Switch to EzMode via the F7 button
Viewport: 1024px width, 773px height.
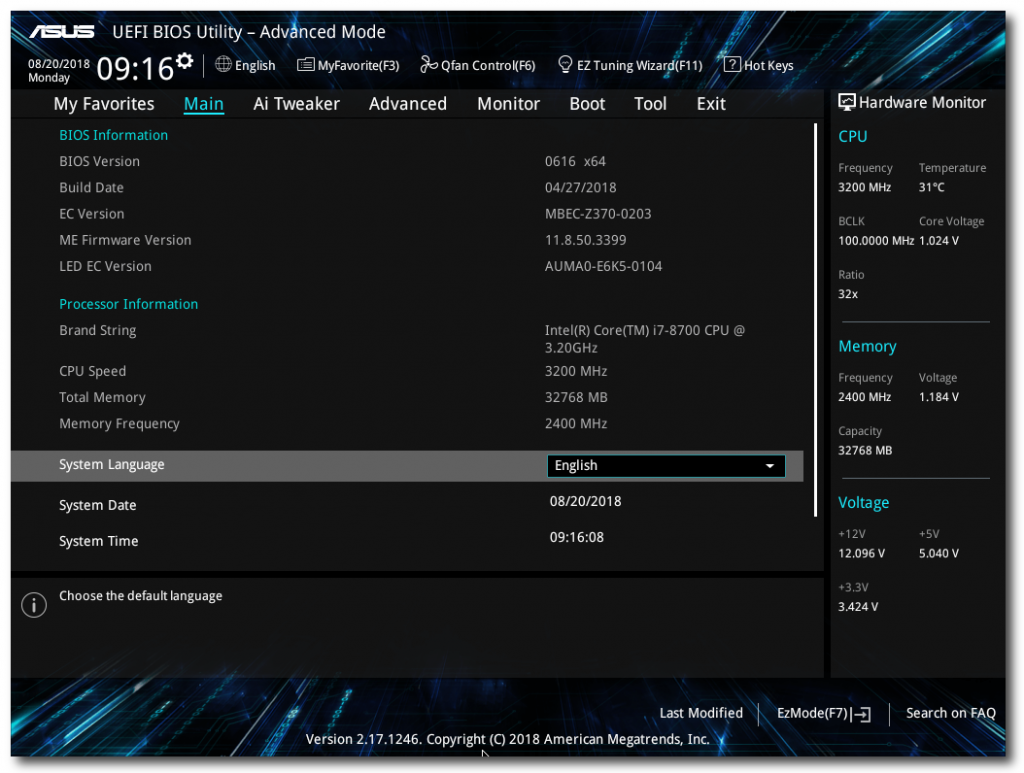tap(822, 713)
